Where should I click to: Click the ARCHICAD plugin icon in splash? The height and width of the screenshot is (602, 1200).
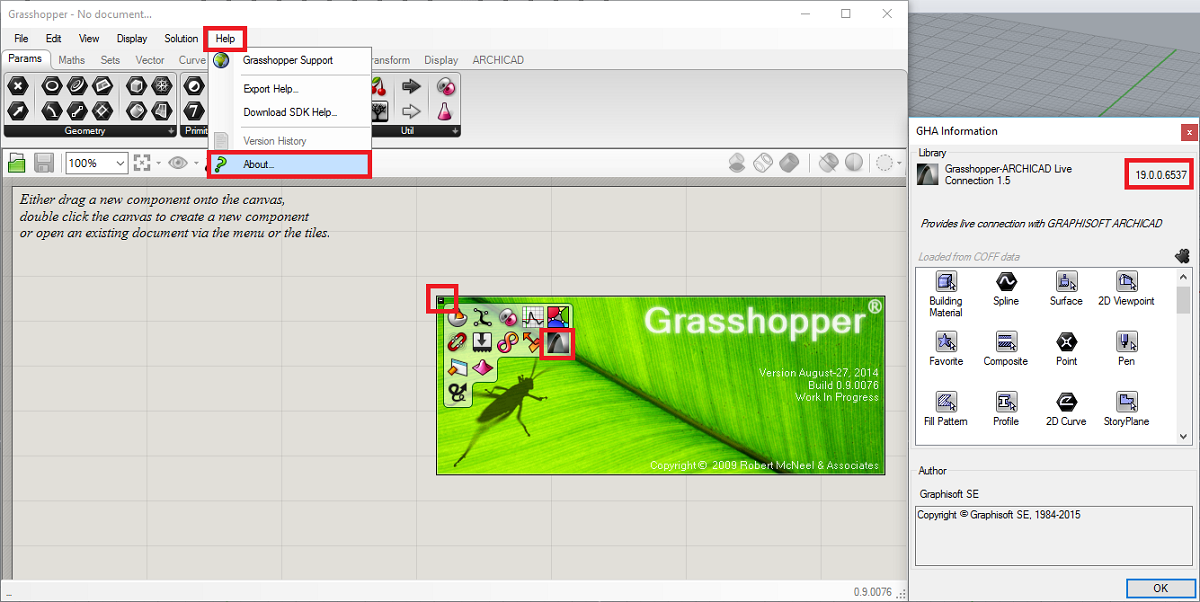pos(557,343)
